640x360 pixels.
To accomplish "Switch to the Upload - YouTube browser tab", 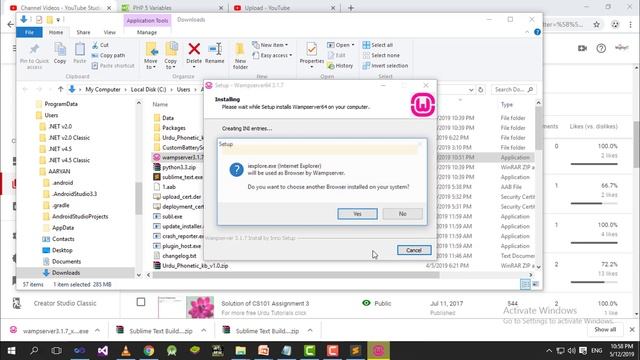I will pos(267,8).
